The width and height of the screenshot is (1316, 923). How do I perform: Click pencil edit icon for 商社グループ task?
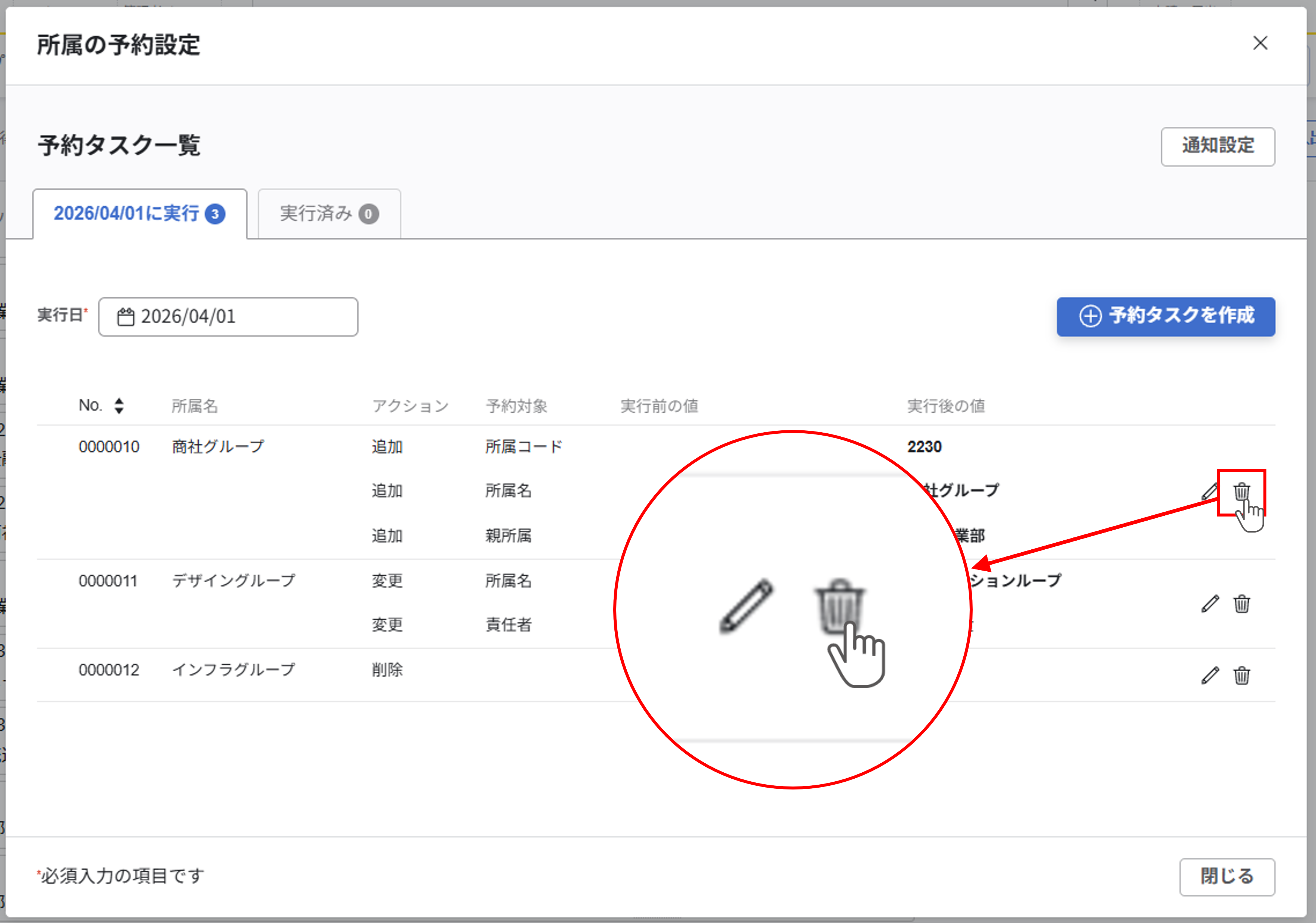[x=1209, y=491]
